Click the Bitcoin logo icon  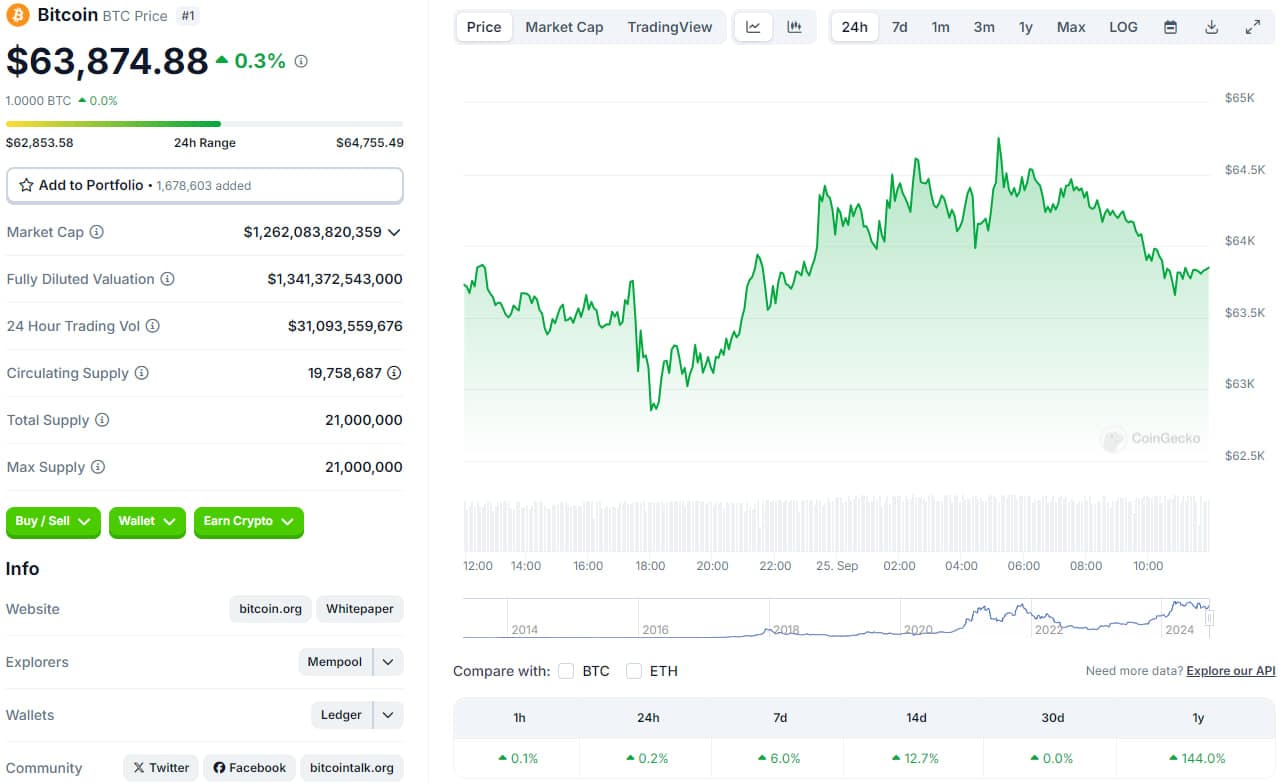click(x=18, y=15)
